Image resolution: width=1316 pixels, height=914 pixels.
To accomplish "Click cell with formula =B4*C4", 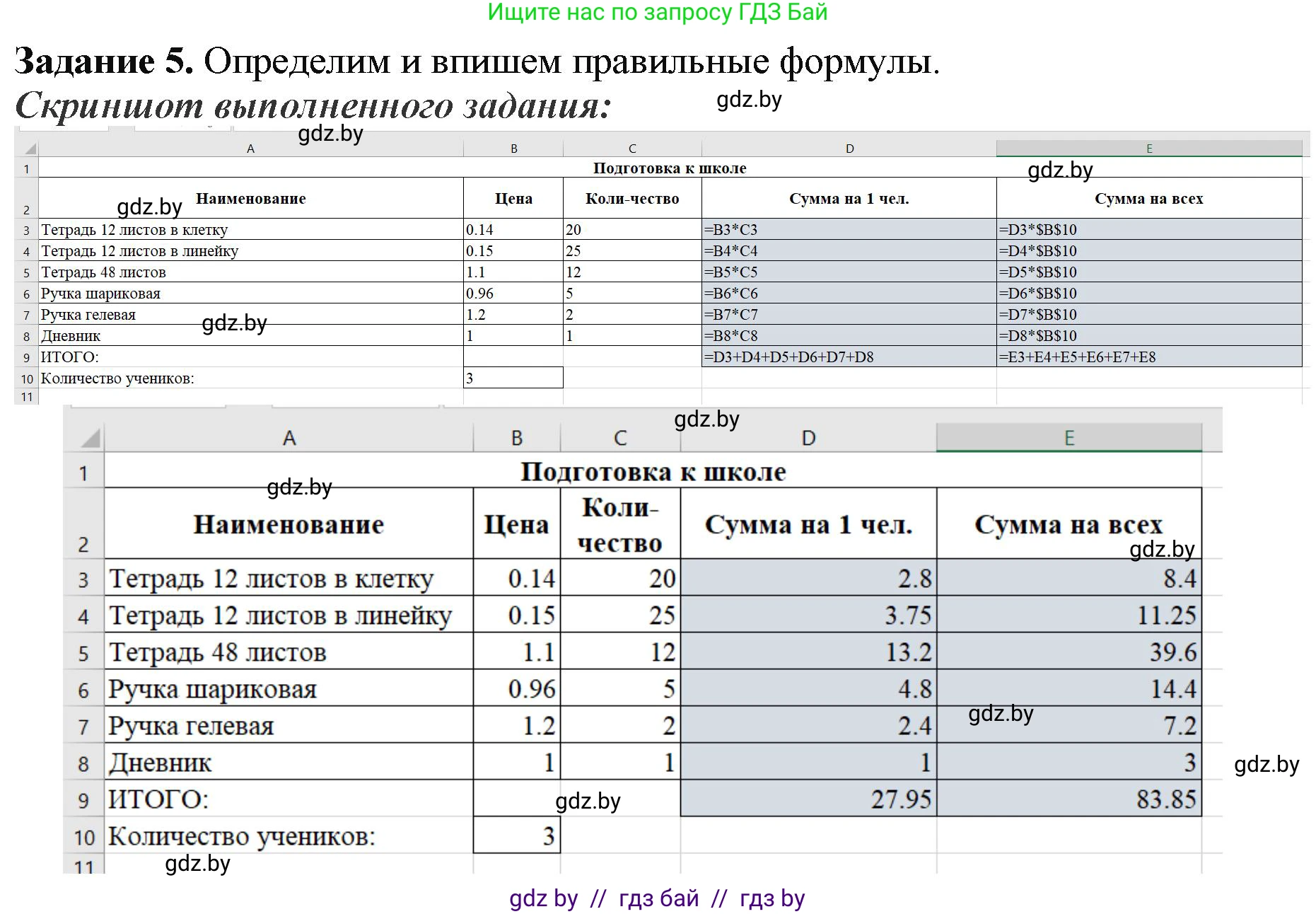I will 849,250.
